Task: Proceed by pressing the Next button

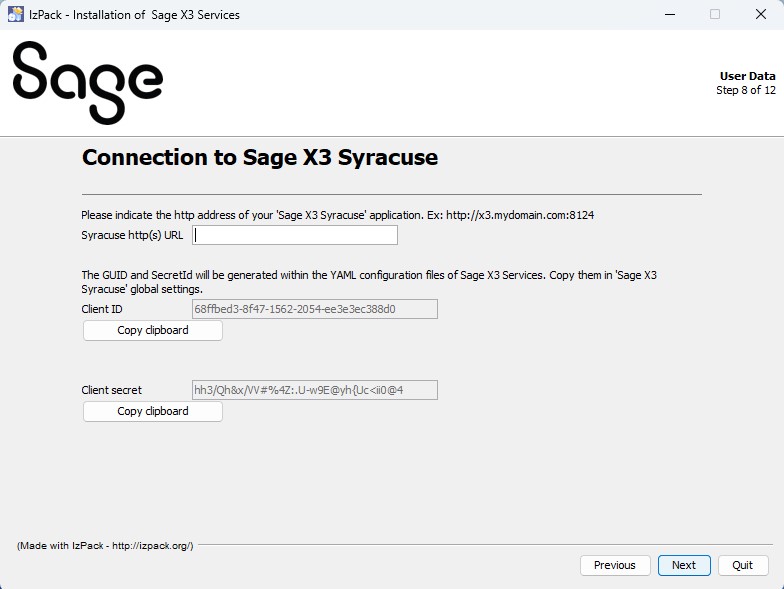Action: tap(684, 565)
